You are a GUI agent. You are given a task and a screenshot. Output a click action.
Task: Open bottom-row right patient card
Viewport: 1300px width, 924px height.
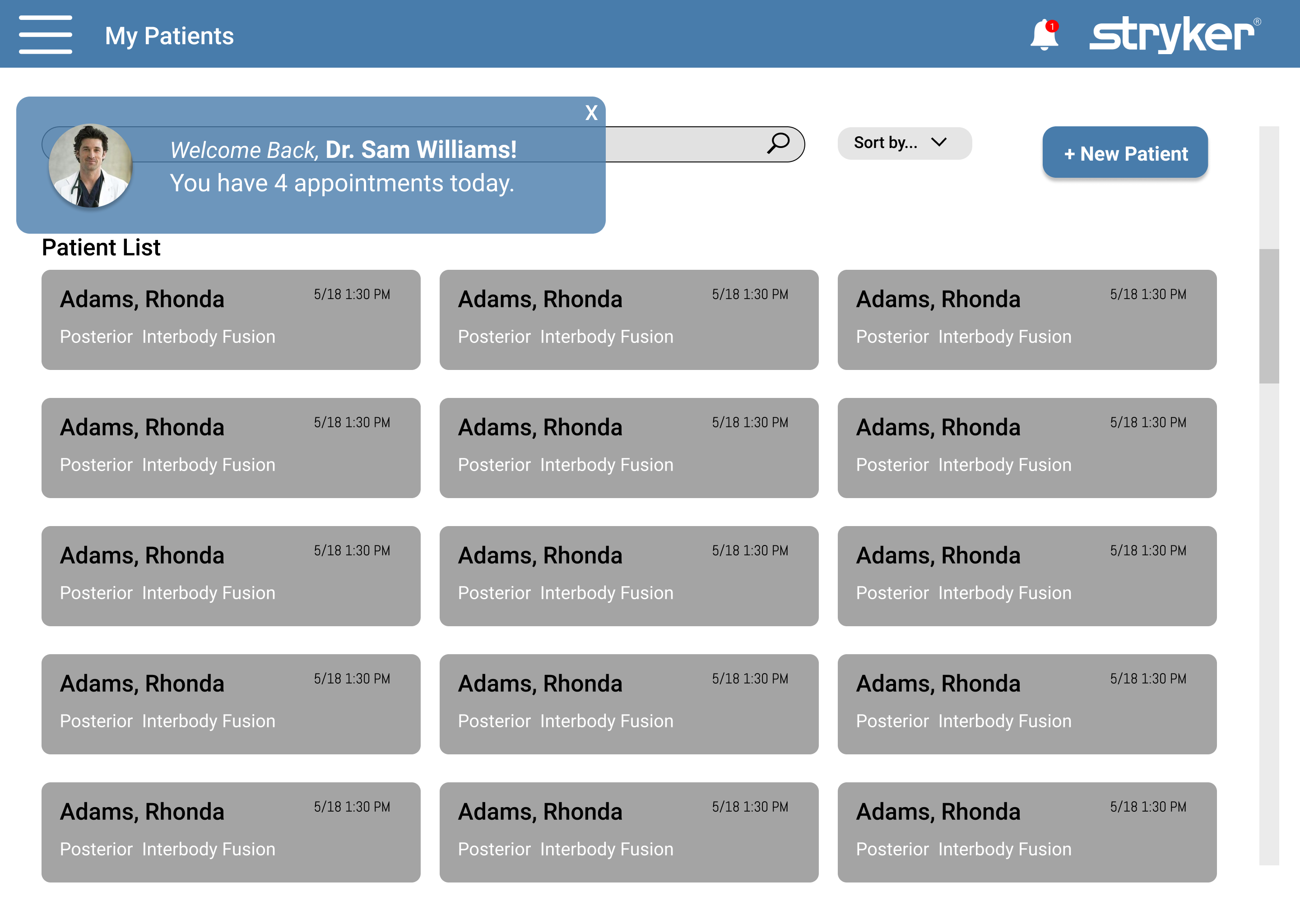1027,832
